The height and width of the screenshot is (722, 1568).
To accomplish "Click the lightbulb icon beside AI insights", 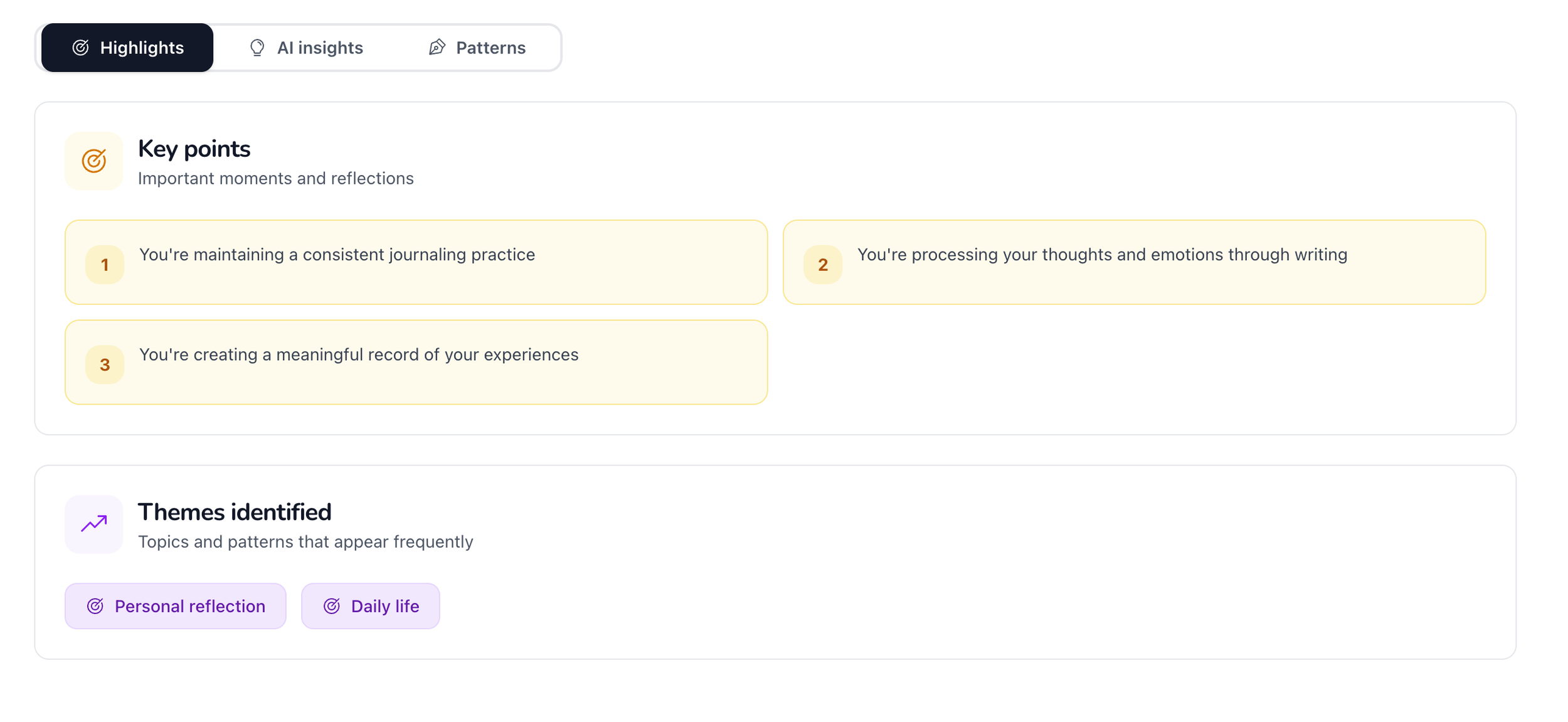I will (257, 48).
